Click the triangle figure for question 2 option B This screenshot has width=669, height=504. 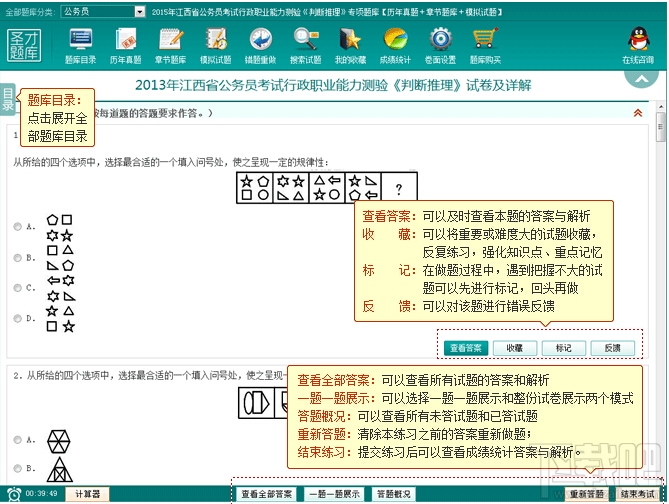coord(60,470)
